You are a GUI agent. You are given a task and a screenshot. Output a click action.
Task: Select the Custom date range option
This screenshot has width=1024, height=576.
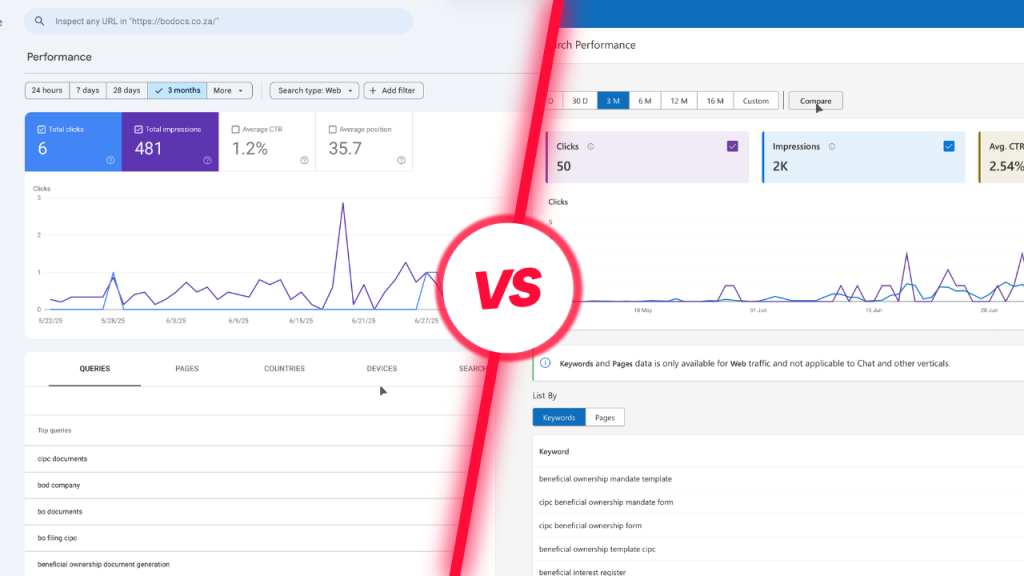756,101
